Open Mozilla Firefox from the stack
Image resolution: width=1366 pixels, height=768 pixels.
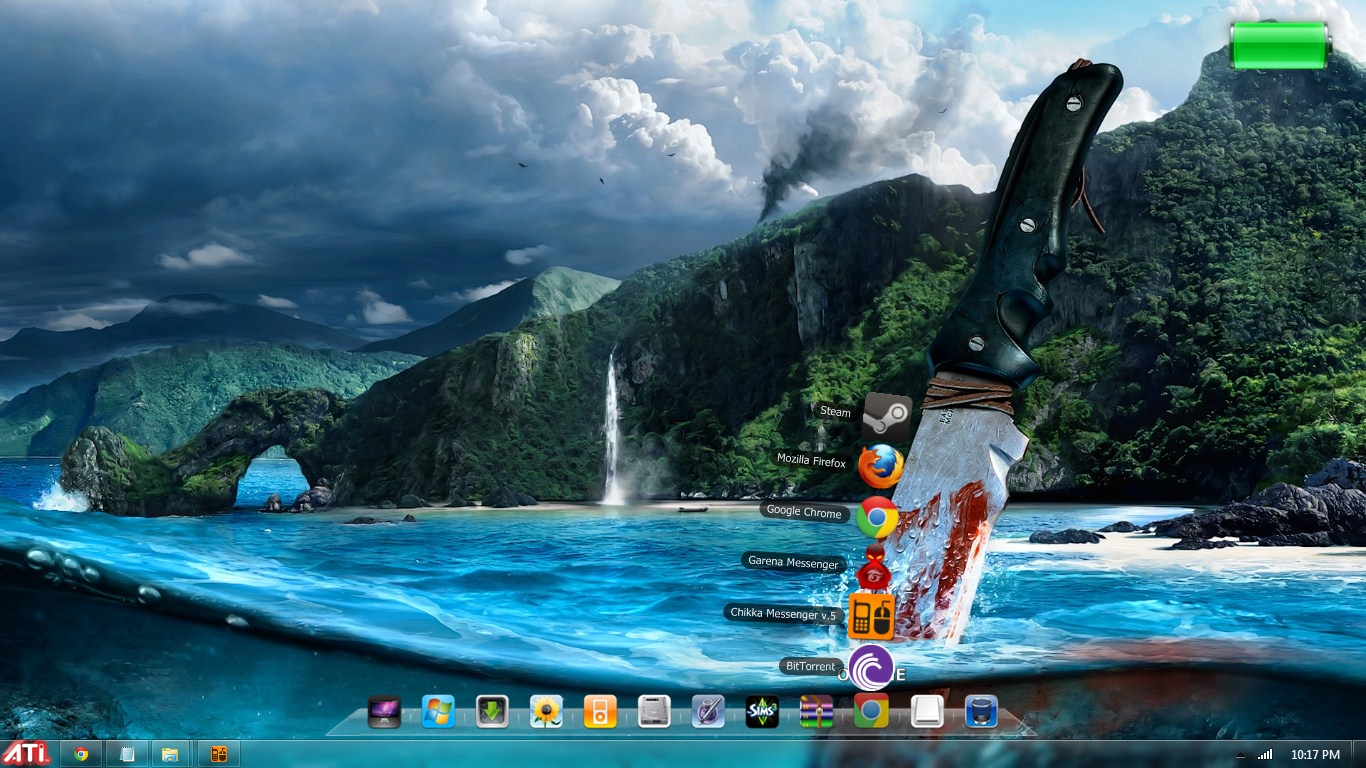(880, 467)
